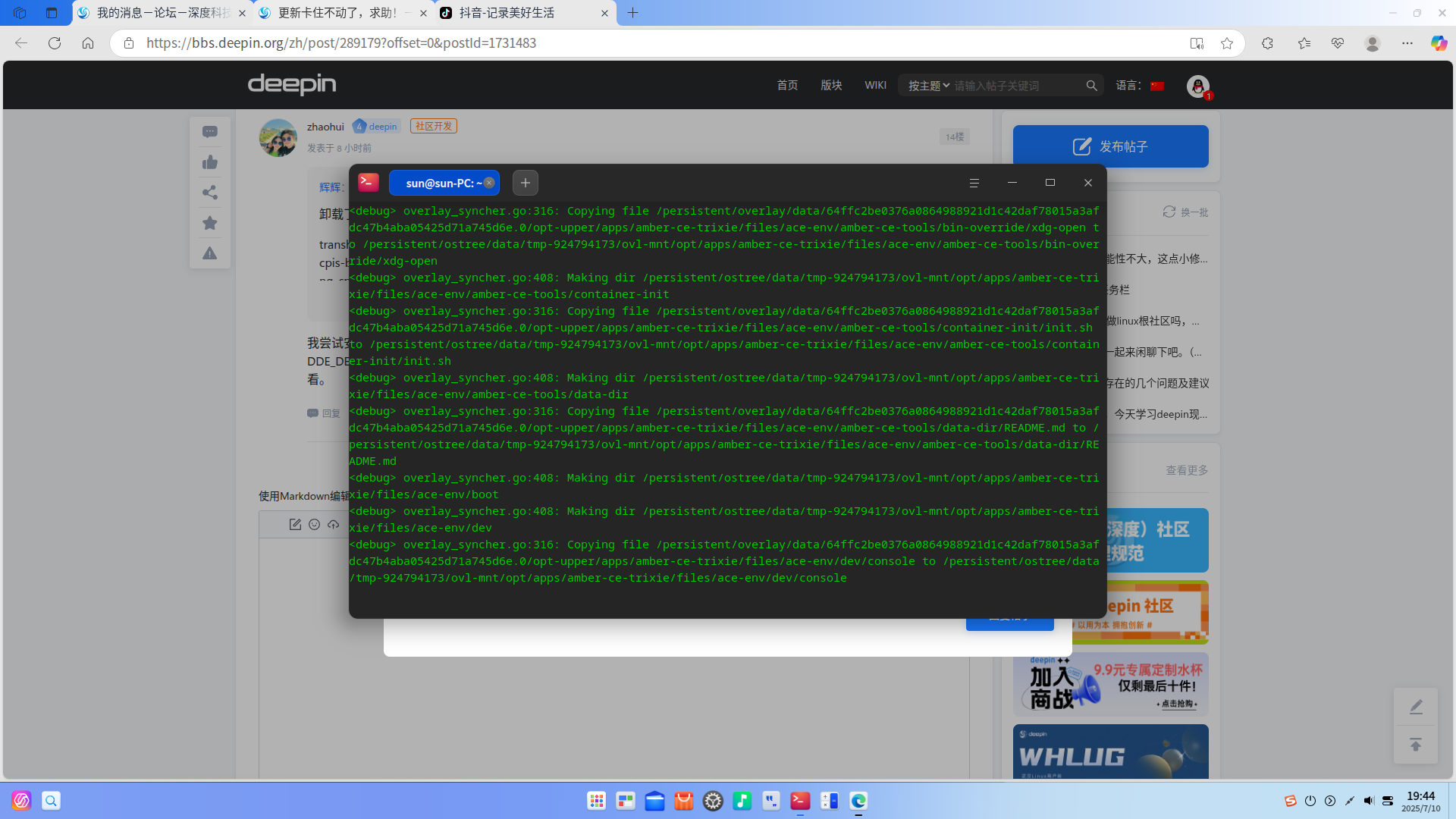
Task: Click 查看更多 link
Action: tap(1187, 470)
